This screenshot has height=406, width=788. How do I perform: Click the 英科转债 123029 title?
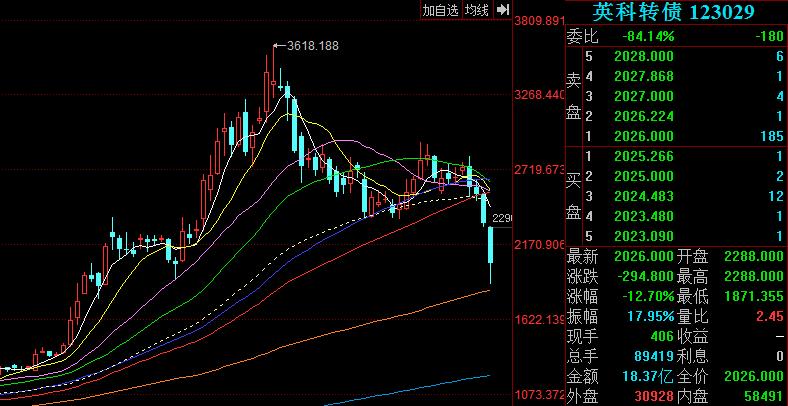674,12
